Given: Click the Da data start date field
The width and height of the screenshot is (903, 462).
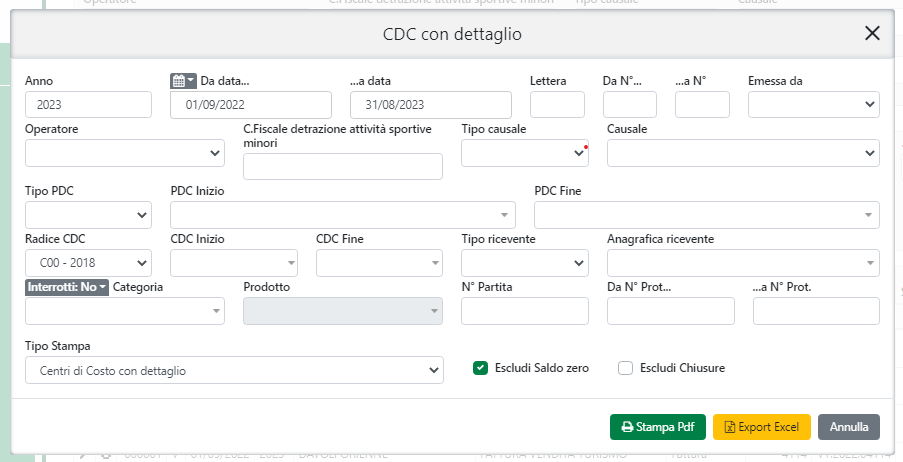Looking at the screenshot, I should pyautogui.click(x=251, y=105).
